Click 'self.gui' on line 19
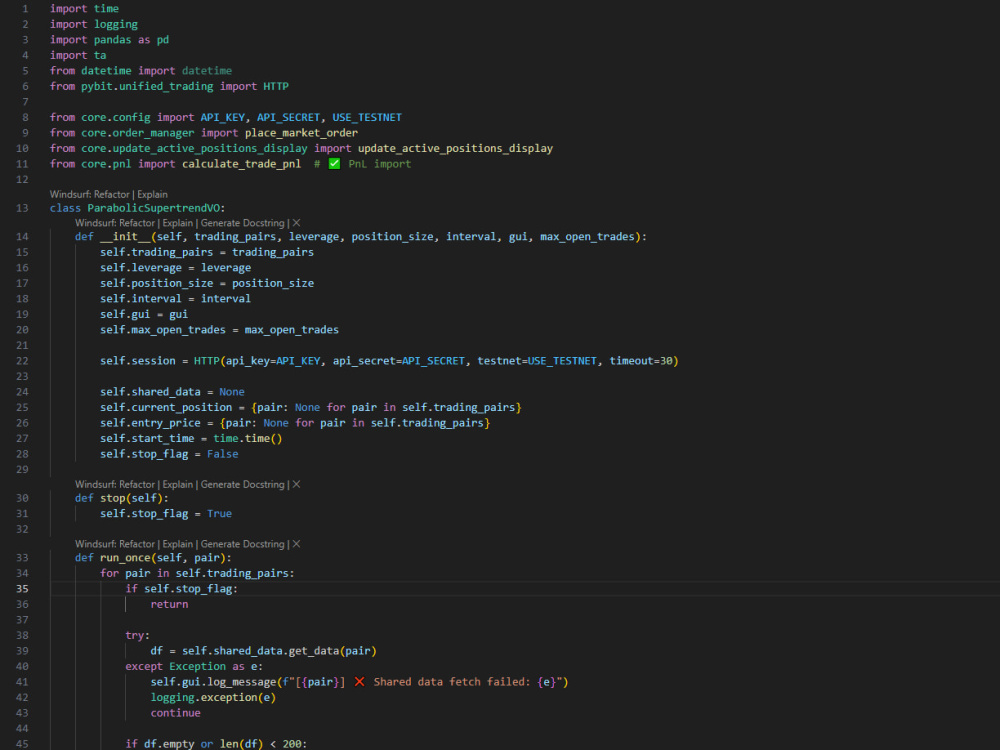The height and width of the screenshot is (750, 1000). pos(125,314)
